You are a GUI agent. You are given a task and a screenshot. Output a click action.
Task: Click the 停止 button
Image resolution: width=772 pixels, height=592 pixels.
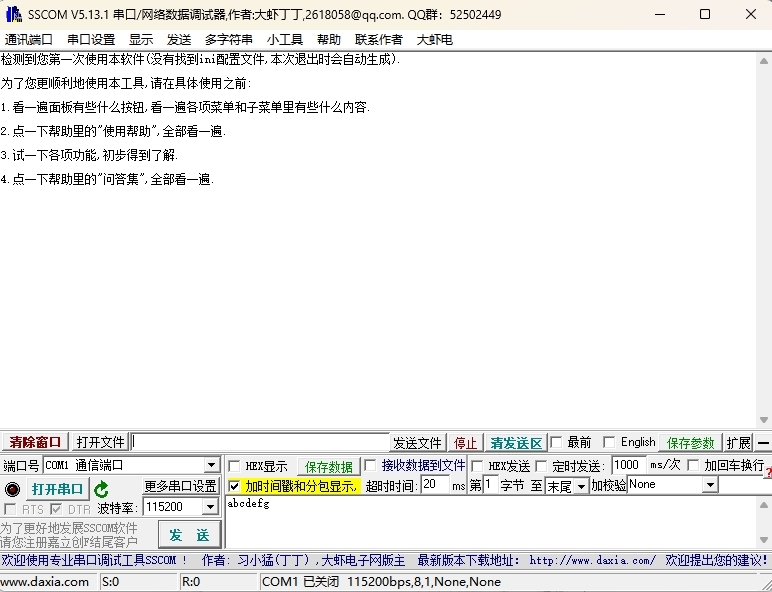[x=465, y=443]
